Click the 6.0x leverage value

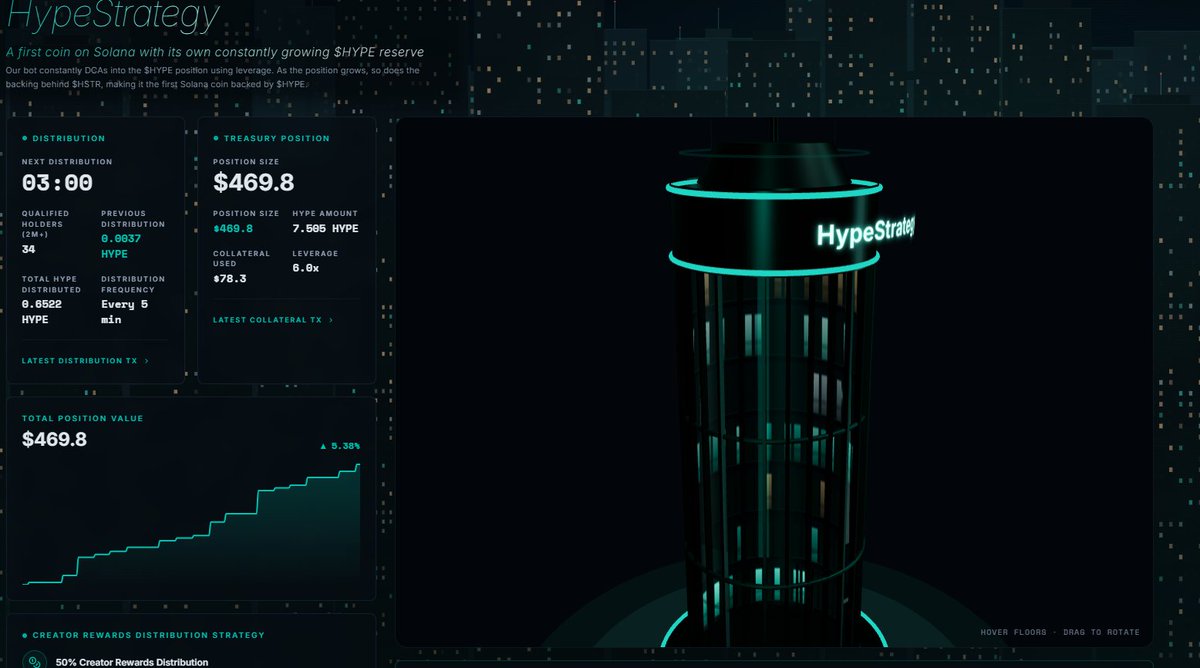[x=305, y=268]
